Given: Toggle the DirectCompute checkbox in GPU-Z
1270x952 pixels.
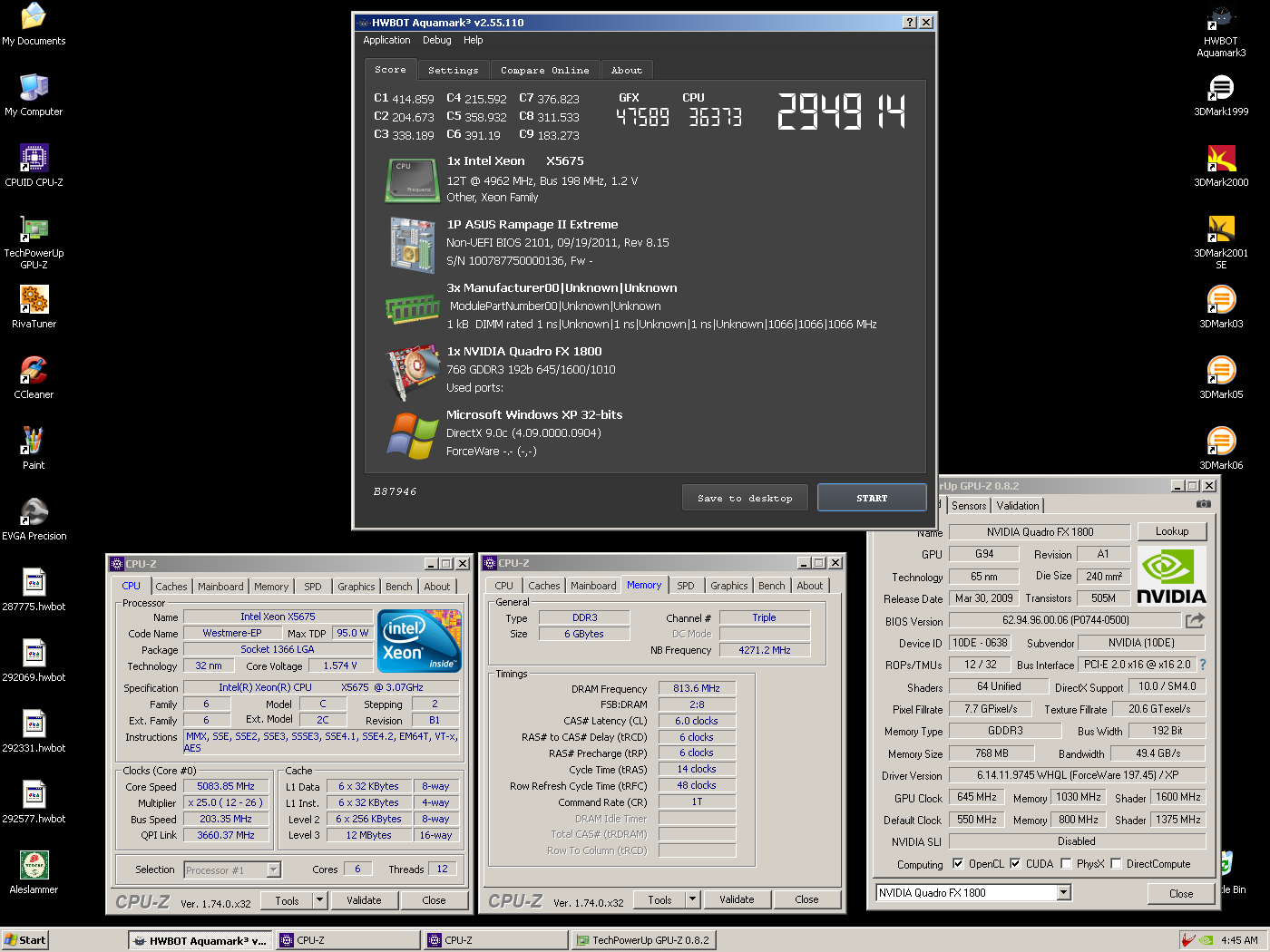Looking at the screenshot, I should coord(1116,864).
